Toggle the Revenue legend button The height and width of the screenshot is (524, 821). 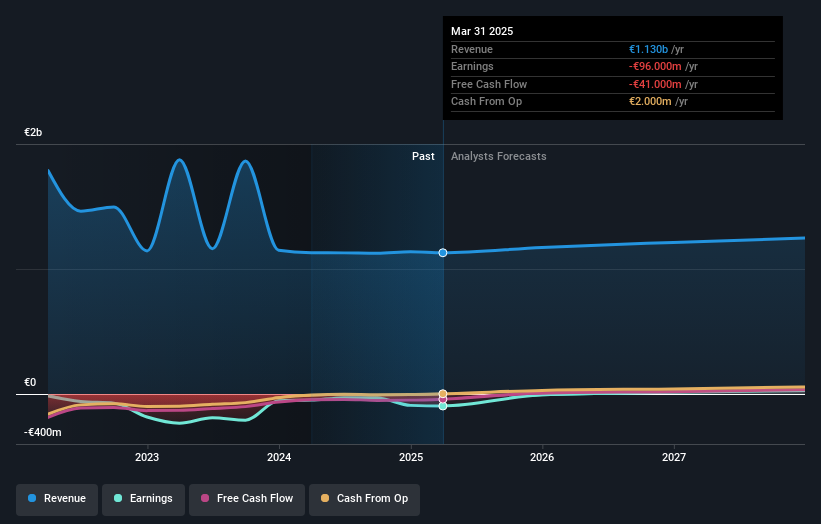57,499
